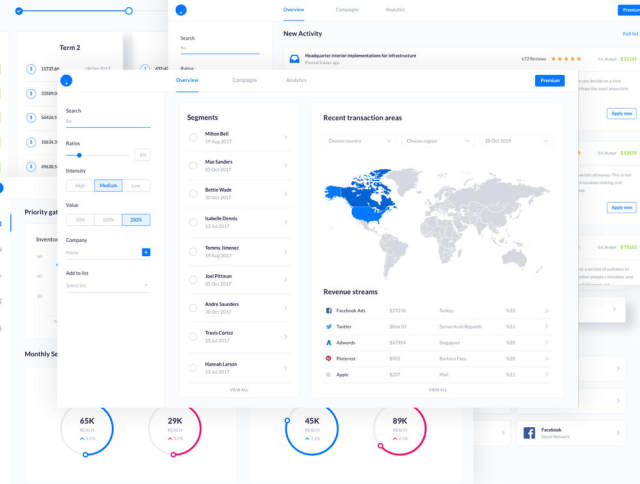Click the blue checkmark at the progress bar start
Image resolution: width=640 pixels, height=484 pixels.
pyautogui.click(x=19, y=11)
